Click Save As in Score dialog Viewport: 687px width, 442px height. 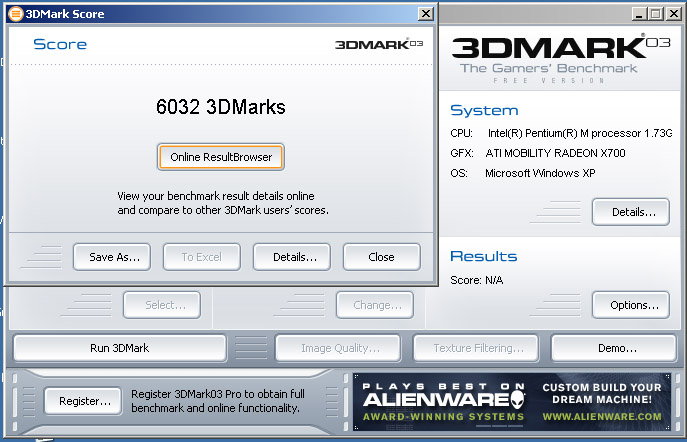pyautogui.click(x=112, y=257)
